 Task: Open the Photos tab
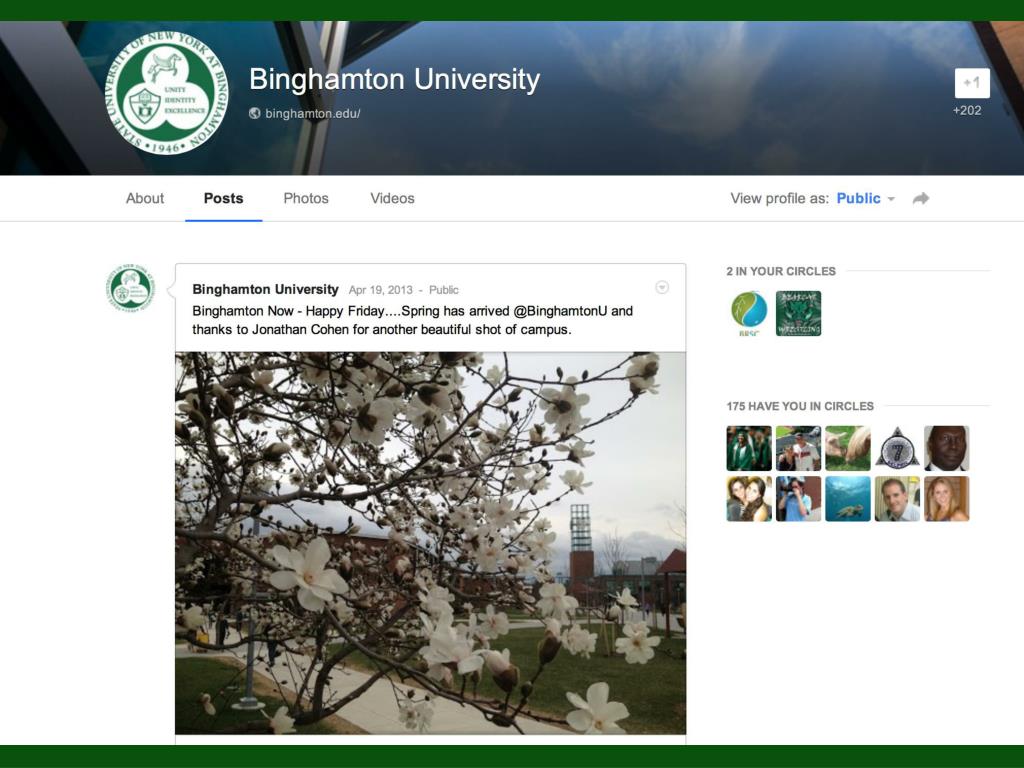point(306,199)
